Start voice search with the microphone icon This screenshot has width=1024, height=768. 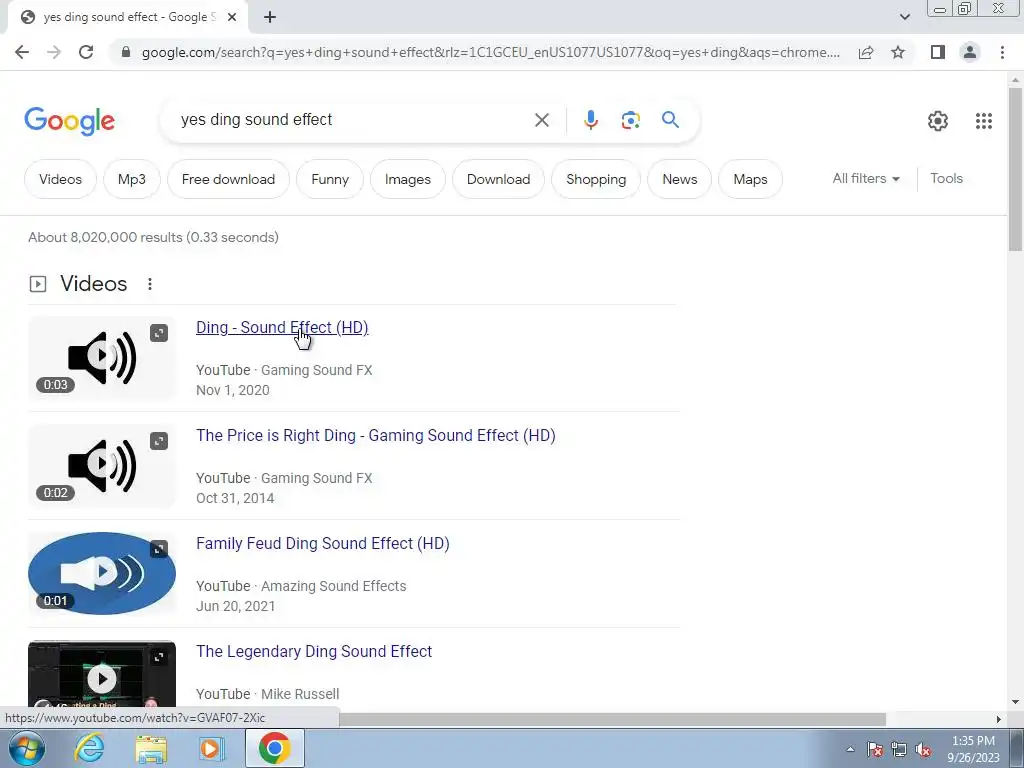(591, 120)
